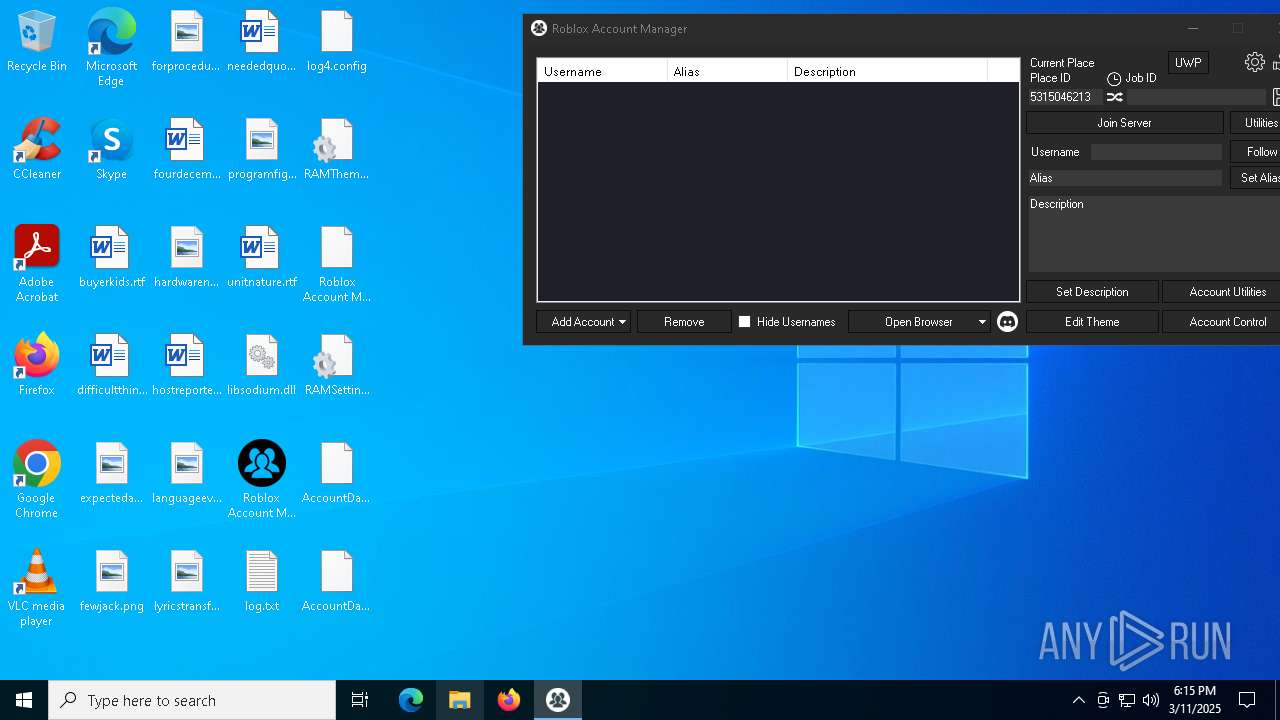Select the Adobe Acrobat desktop icon
Image resolution: width=1280 pixels, height=720 pixels.
[37, 264]
